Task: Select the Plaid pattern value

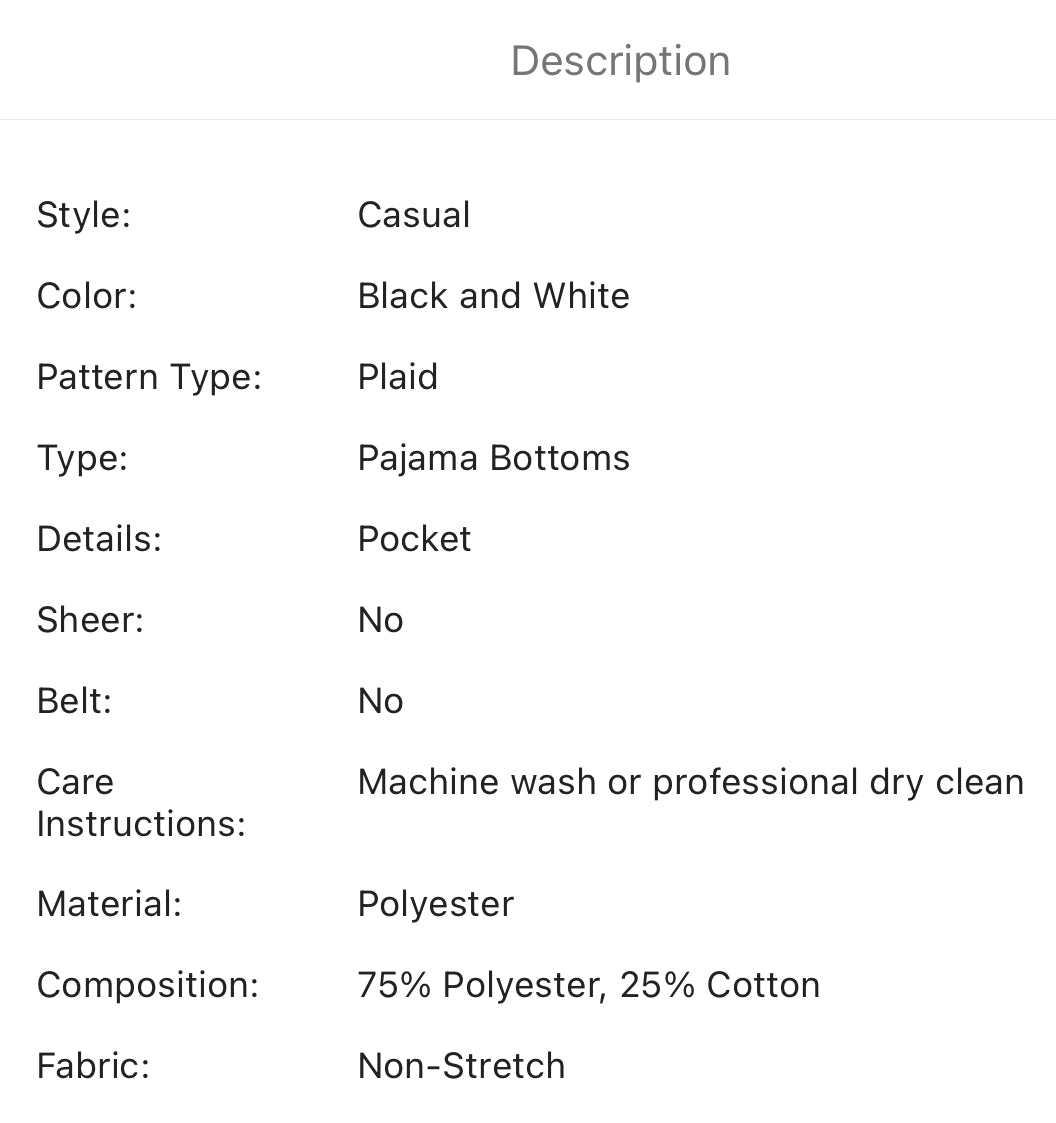Action: coord(398,377)
